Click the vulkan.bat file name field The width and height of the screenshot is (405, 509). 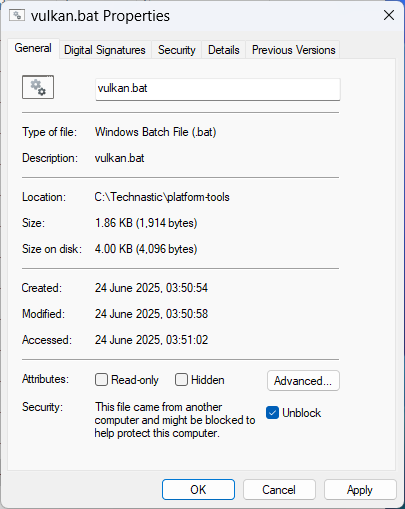[218, 89]
